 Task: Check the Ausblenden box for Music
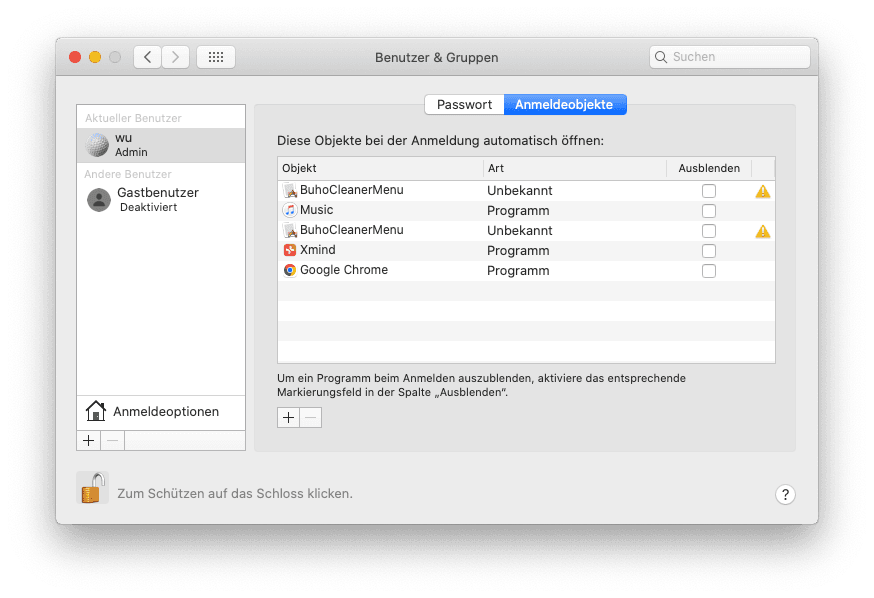click(709, 210)
